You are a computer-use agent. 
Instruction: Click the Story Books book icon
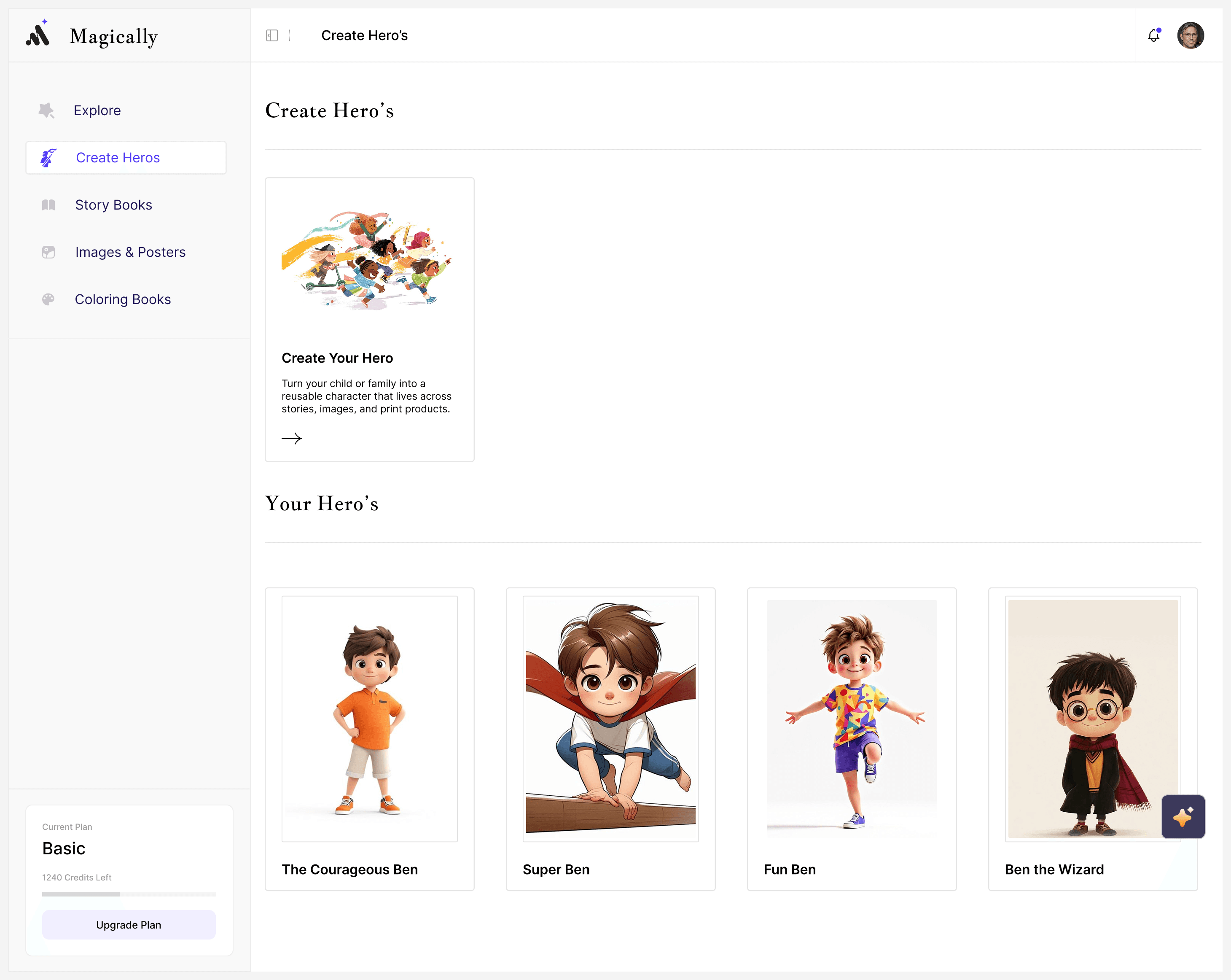(x=48, y=205)
